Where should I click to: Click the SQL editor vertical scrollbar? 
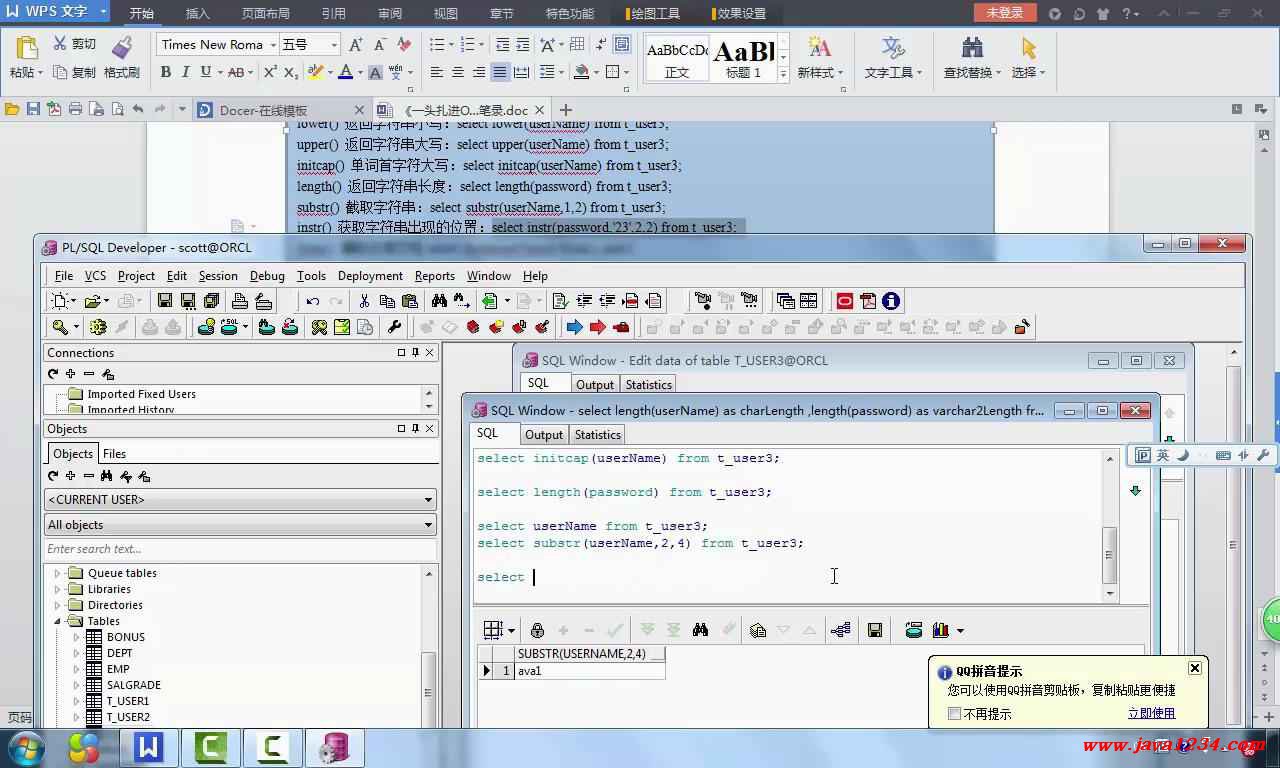coord(1109,525)
